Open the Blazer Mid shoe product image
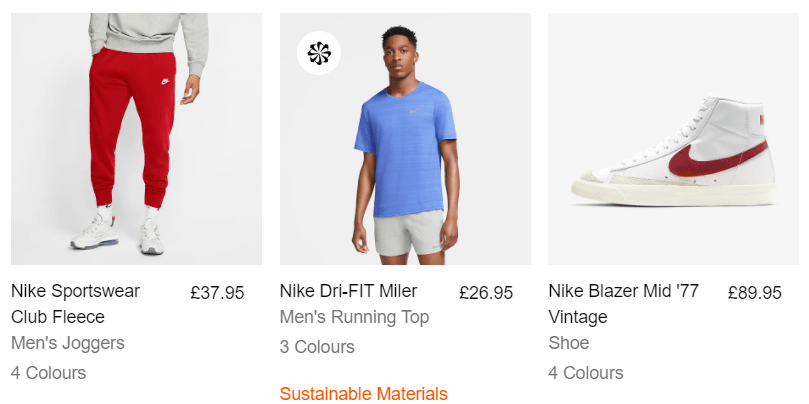Screen dimensions: 809x404 coord(673,139)
